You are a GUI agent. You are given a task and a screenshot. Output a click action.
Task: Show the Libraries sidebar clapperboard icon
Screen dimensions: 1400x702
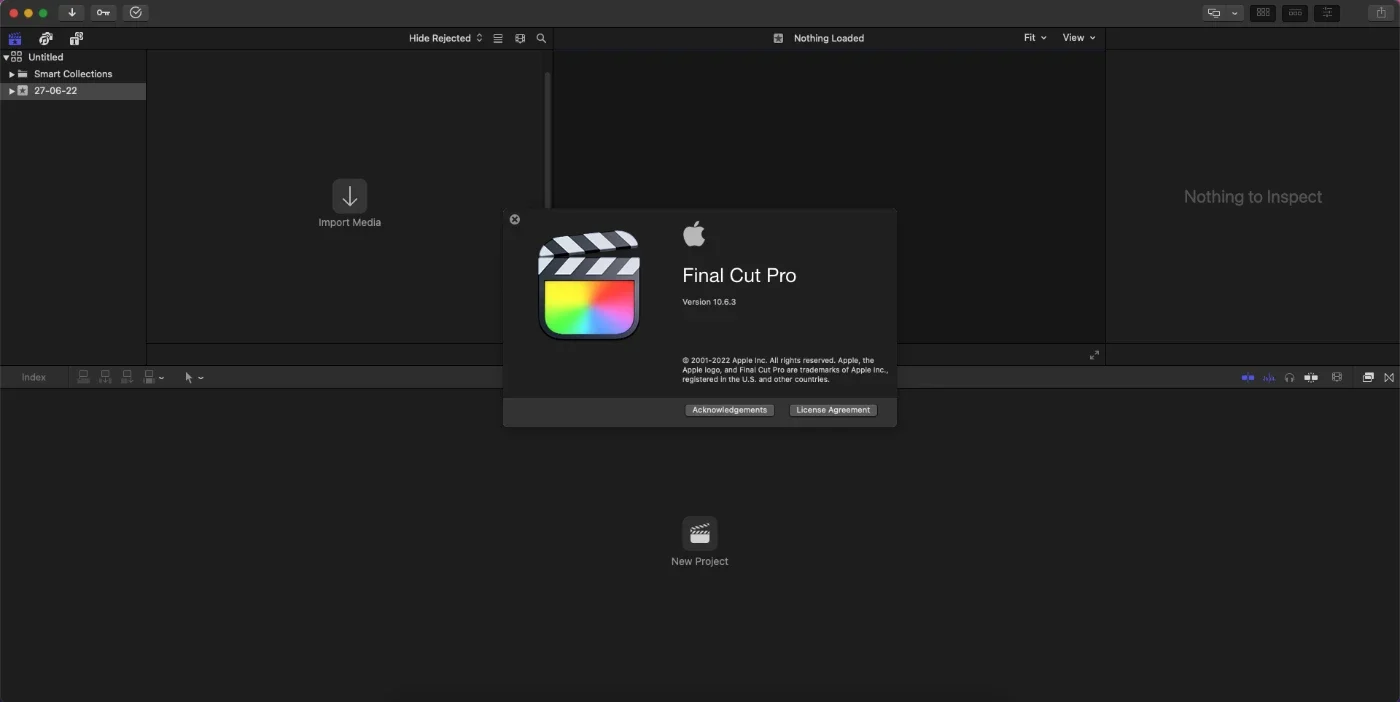click(15, 39)
